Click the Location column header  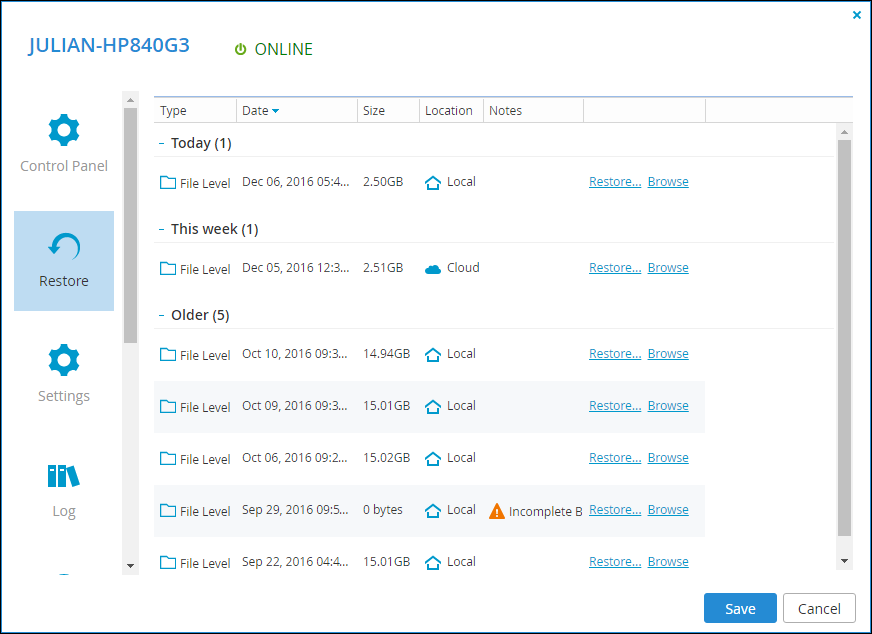click(451, 111)
